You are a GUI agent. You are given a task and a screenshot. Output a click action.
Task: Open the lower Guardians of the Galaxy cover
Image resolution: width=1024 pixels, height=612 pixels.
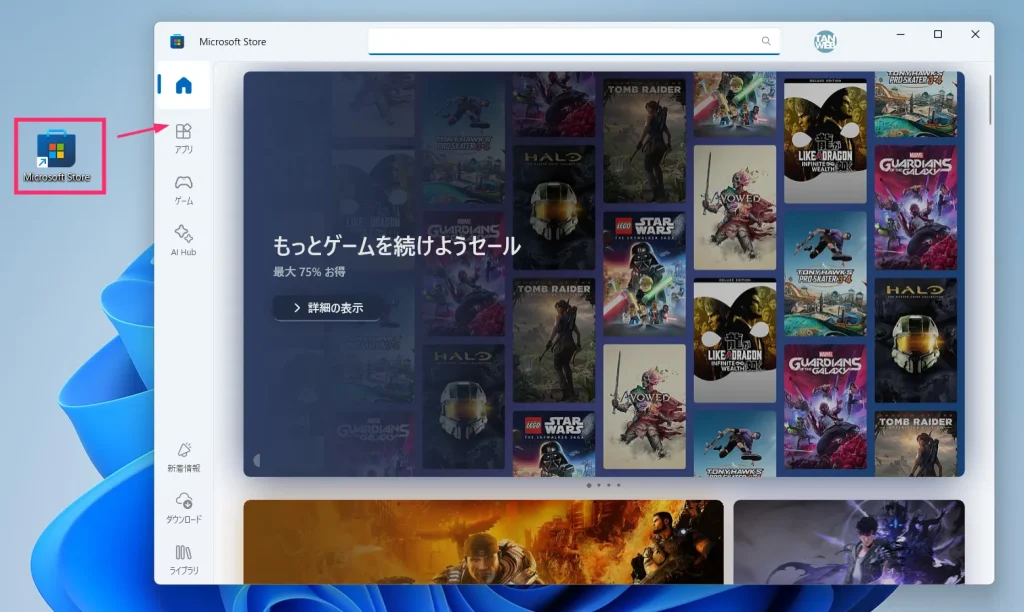pos(825,407)
